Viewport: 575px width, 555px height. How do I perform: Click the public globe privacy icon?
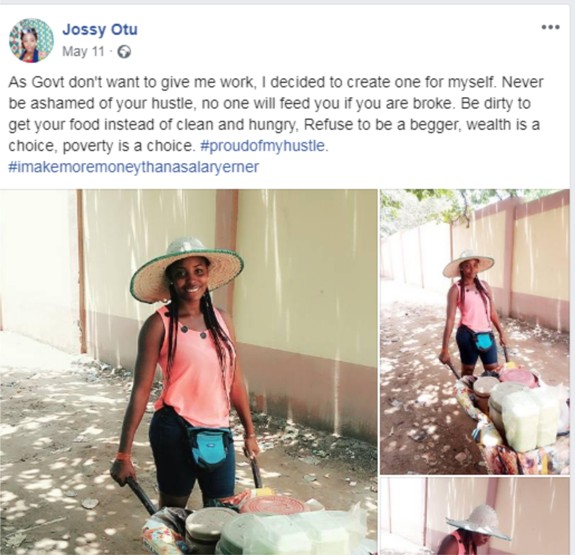coord(124,52)
